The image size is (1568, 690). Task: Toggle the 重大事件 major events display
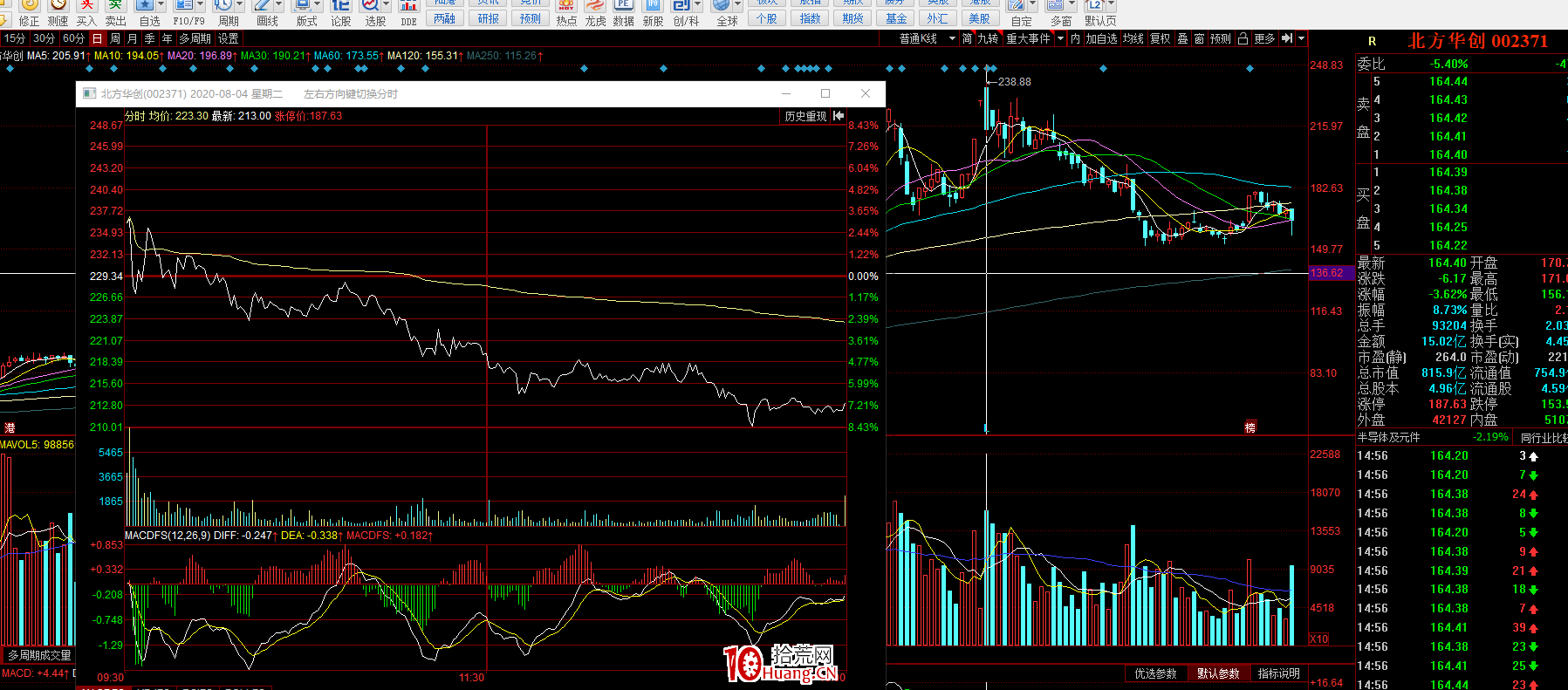pos(1028,38)
